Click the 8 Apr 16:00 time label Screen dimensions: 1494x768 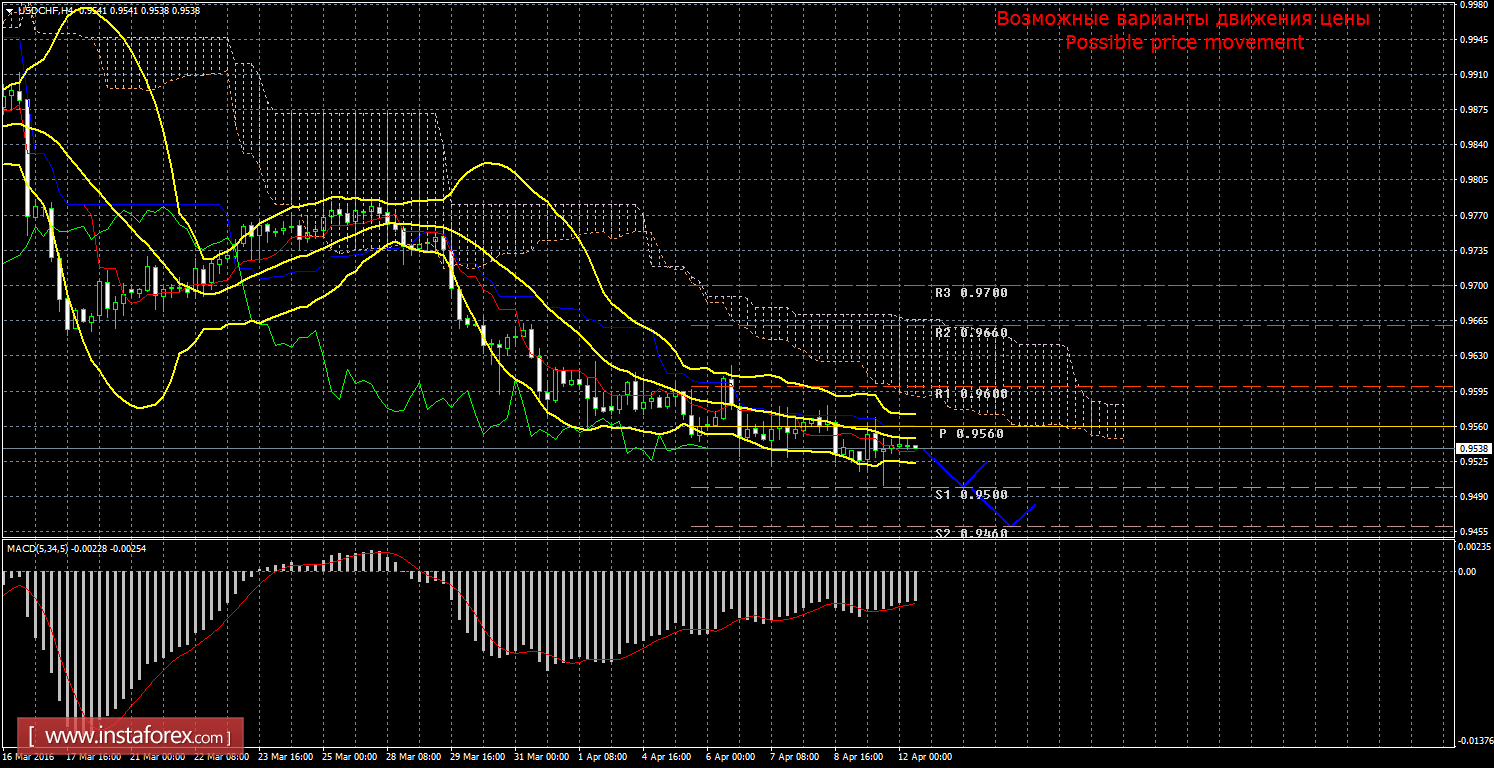pyautogui.click(x=861, y=757)
